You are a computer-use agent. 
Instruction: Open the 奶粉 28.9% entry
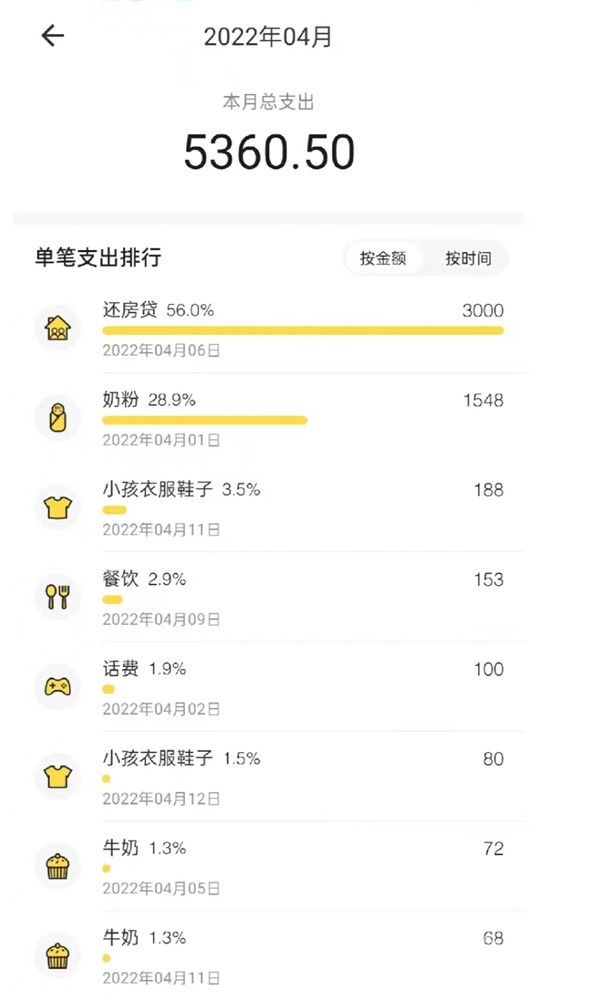149,400
